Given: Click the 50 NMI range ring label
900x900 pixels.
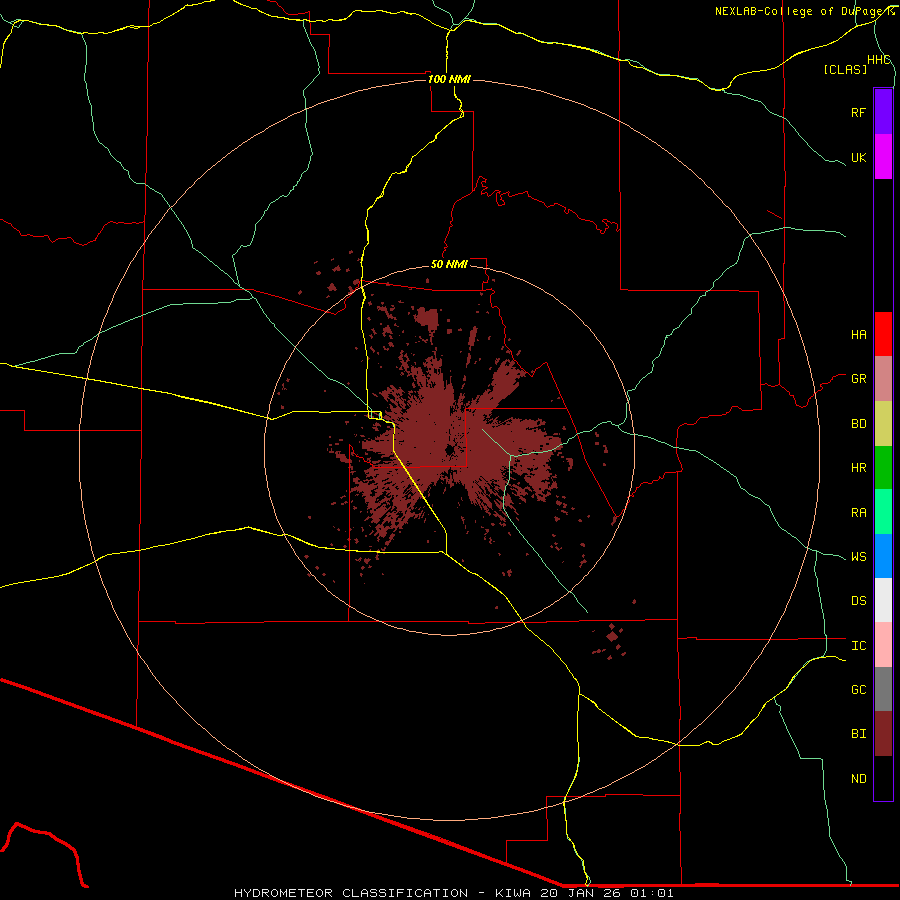Looking at the screenshot, I should 449,264.
